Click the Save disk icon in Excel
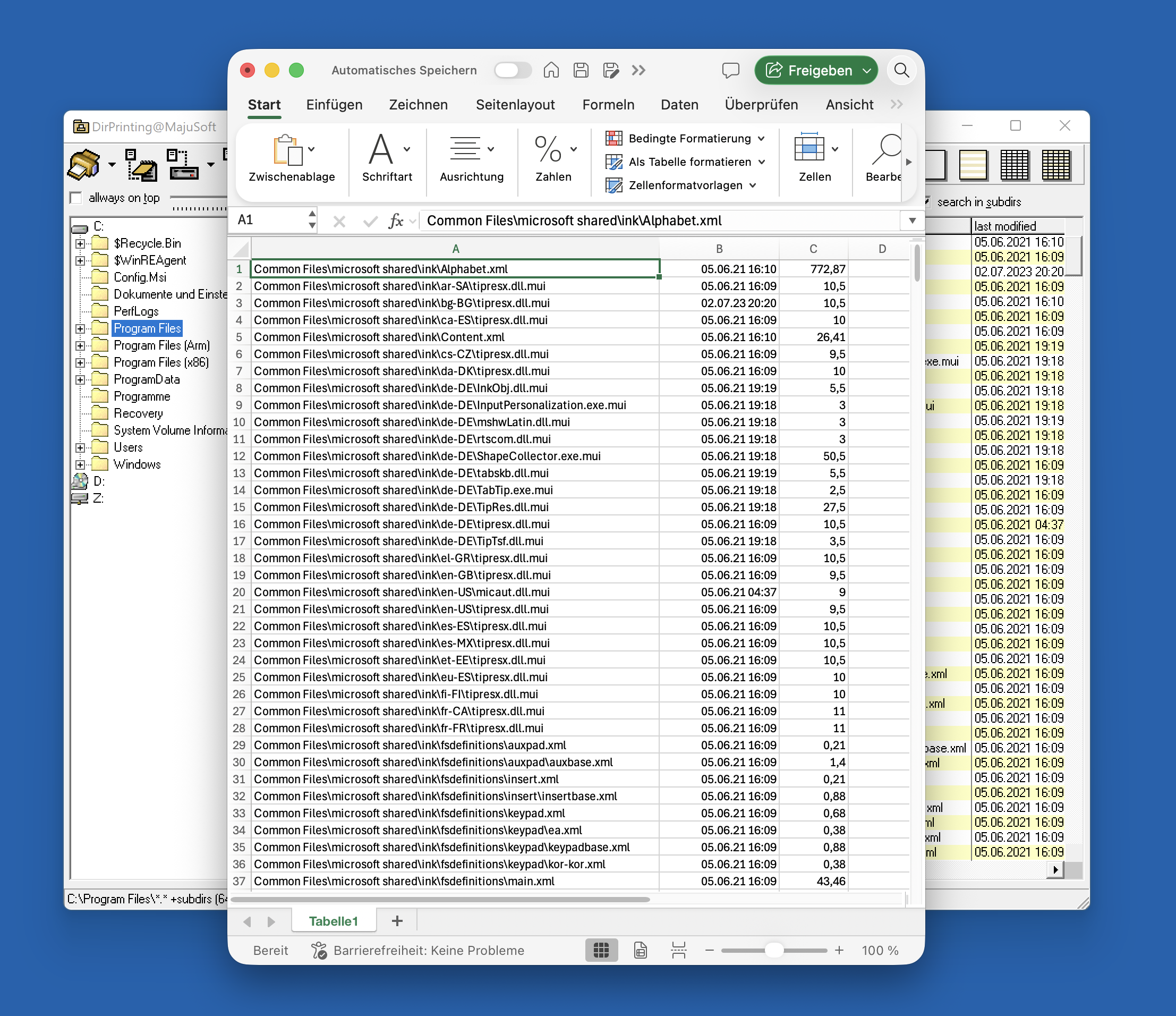Image resolution: width=1176 pixels, height=1016 pixels. 581,70
